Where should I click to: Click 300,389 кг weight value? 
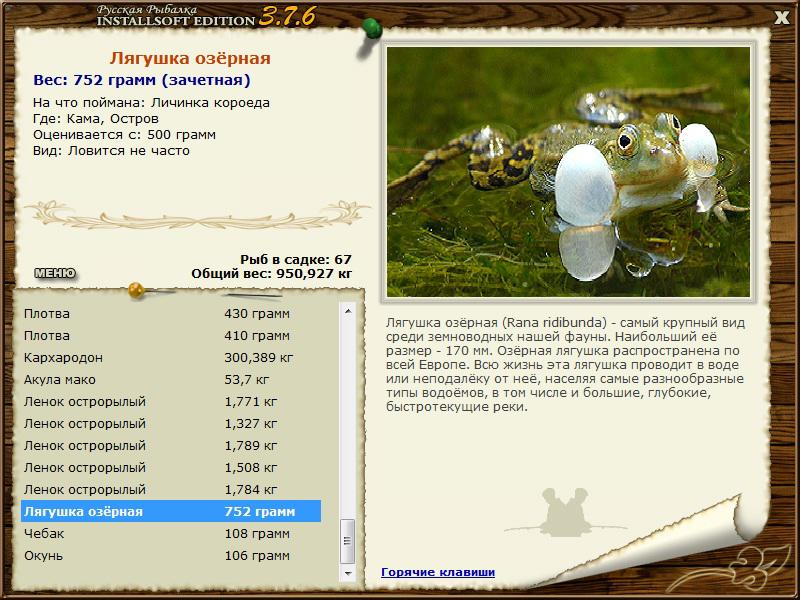pos(259,358)
